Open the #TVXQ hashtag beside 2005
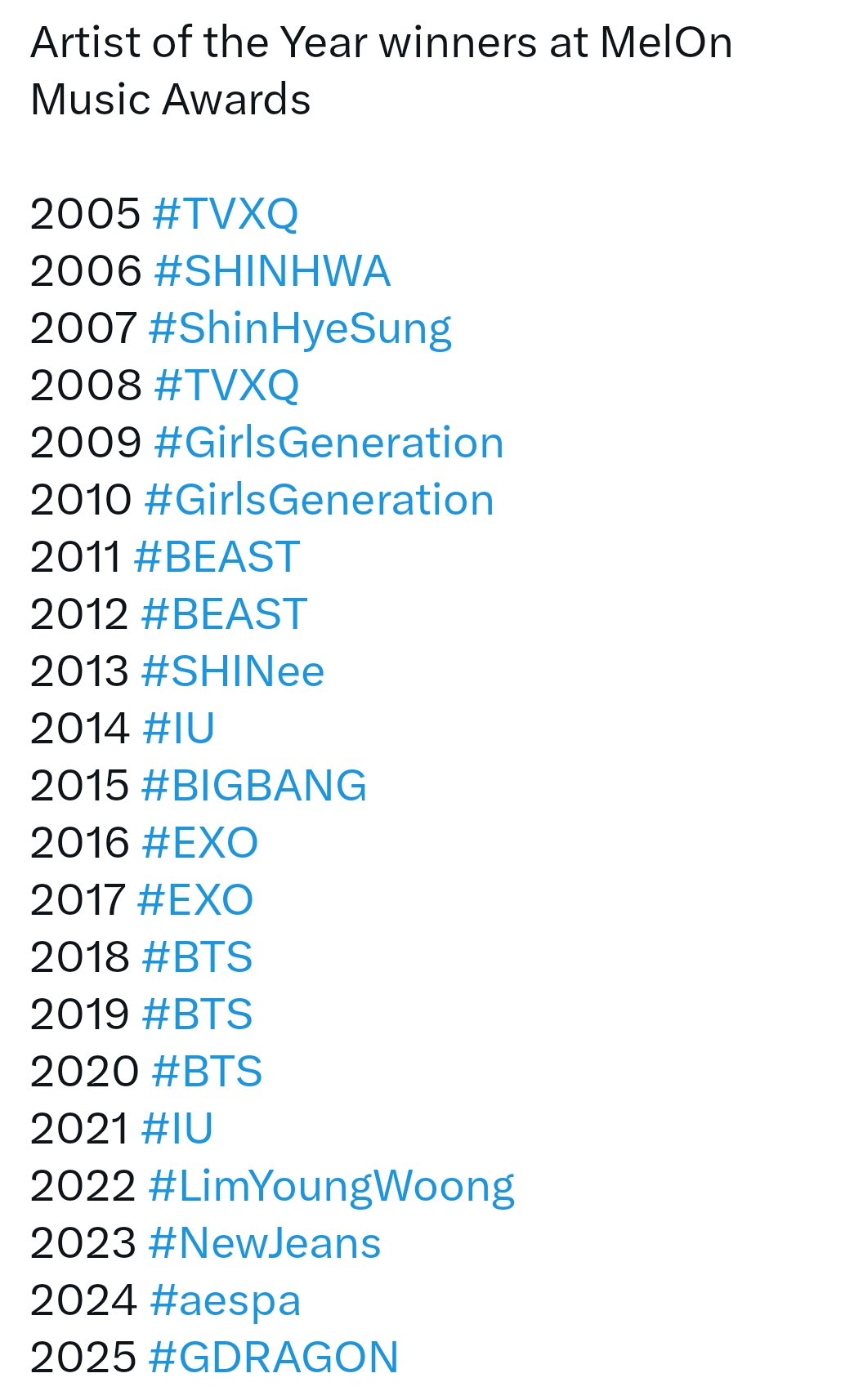This screenshot has width=854, height=1400. tap(225, 214)
